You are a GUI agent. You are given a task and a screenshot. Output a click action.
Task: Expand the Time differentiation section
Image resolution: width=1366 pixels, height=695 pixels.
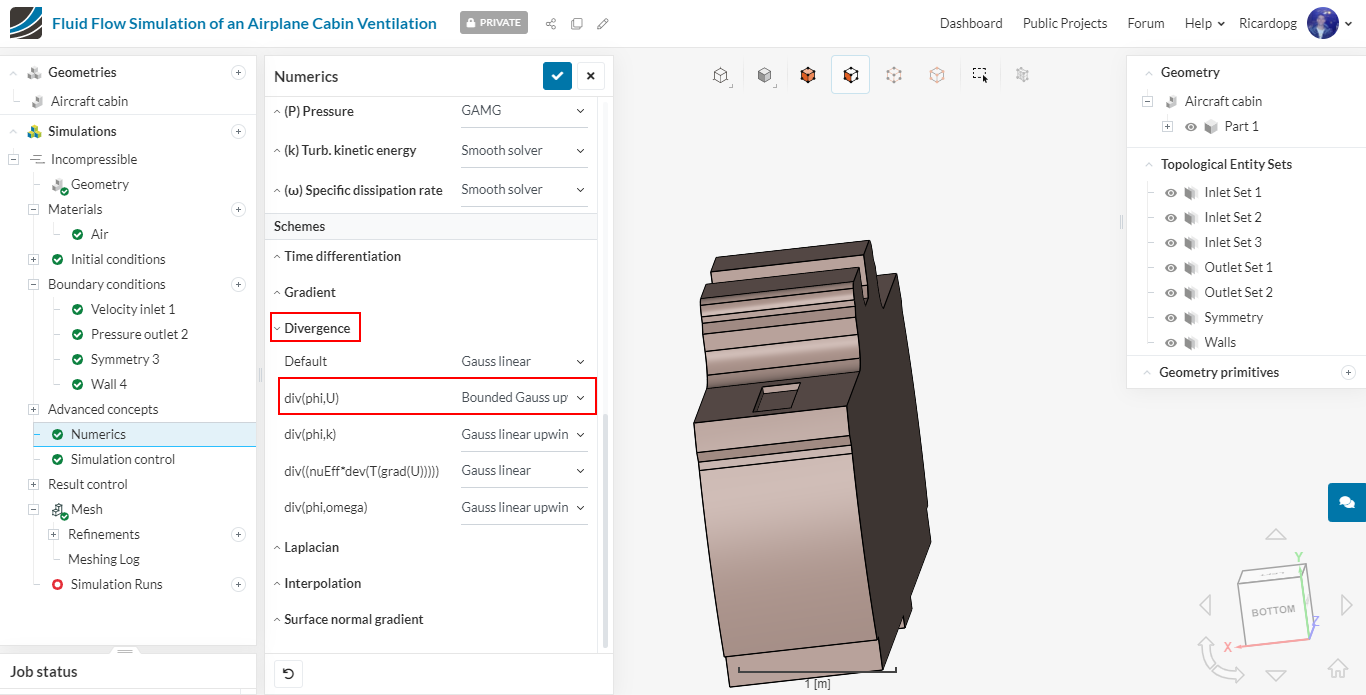point(337,256)
